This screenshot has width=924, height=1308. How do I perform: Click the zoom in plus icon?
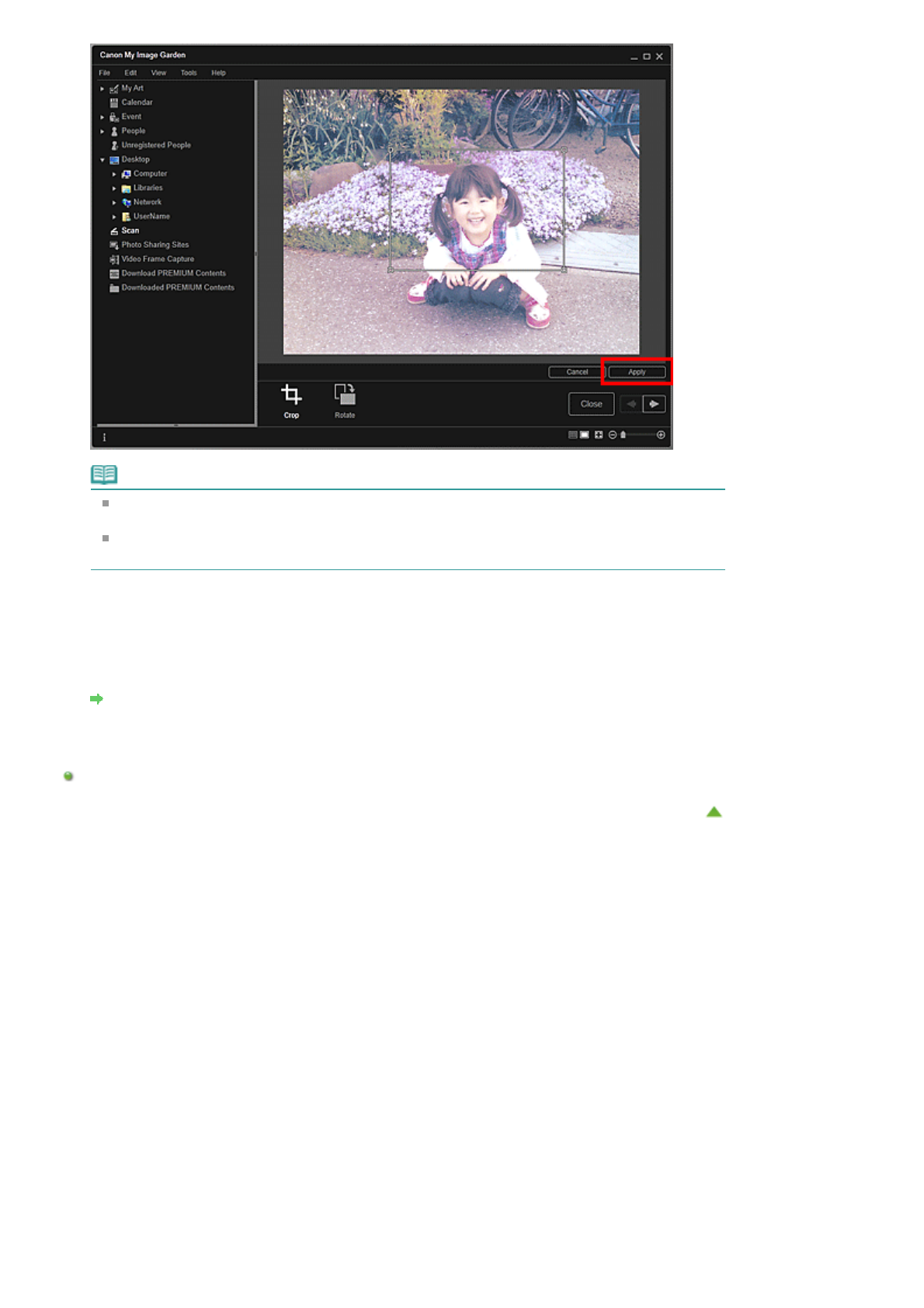[x=661, y=435]
